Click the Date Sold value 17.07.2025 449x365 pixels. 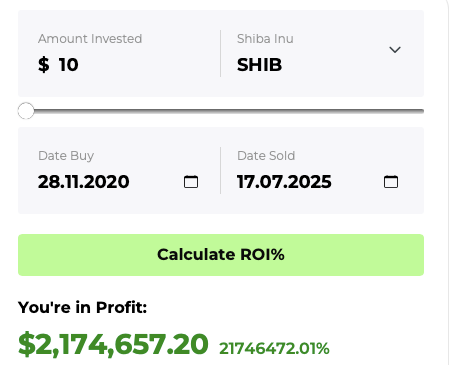(x=284, y=182)
